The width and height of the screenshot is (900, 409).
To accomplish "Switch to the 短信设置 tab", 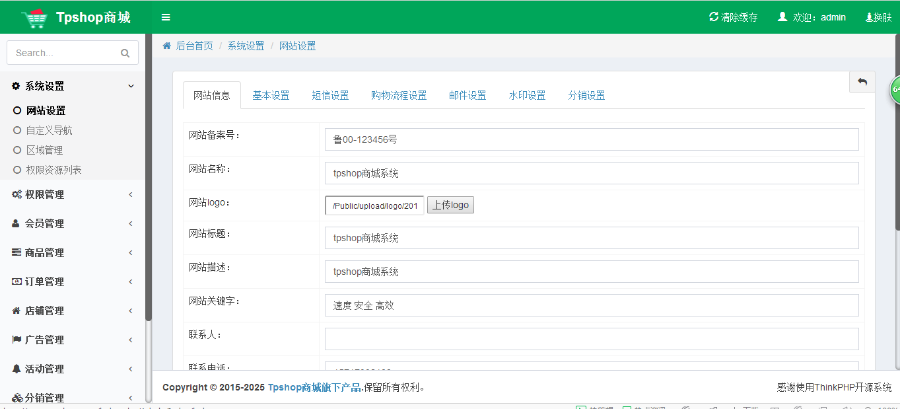I will coord(330,96).
